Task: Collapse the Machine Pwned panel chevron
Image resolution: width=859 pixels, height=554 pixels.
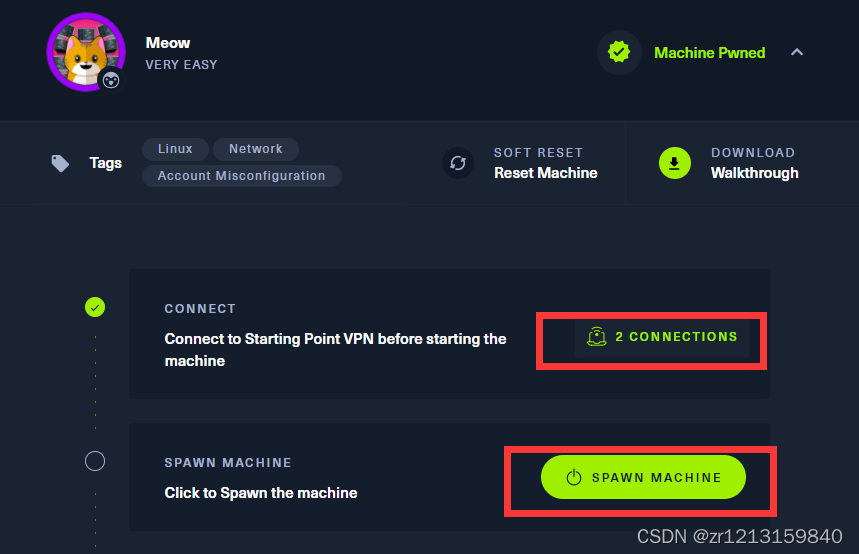Action: [797, 52]
